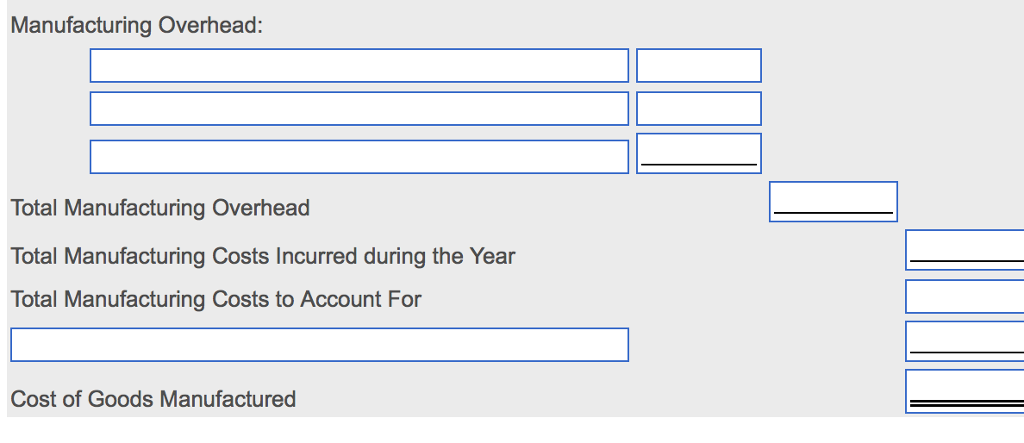
Task: Click blank description field above Cost of Goods Manufactured
Action: point(319,344)
